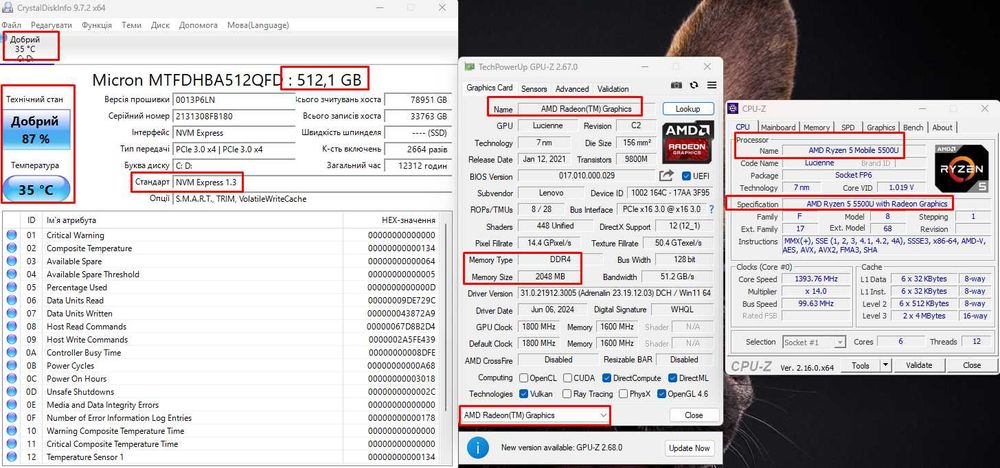Screen dimensions: 1000x468
Task: Take a GPU-Z screenshot with camera icon
Action: pos(677,85)
